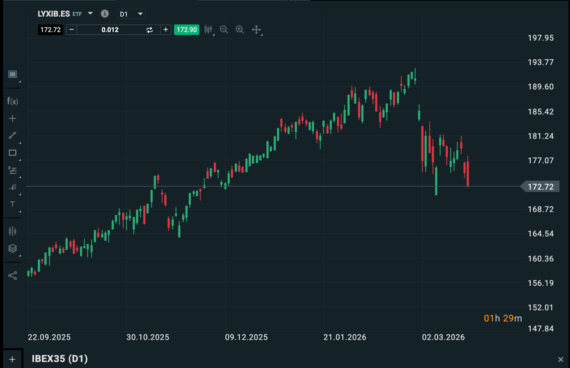
Task: Click the 21.01.2026 date axis label
Action: click(345, 337)
